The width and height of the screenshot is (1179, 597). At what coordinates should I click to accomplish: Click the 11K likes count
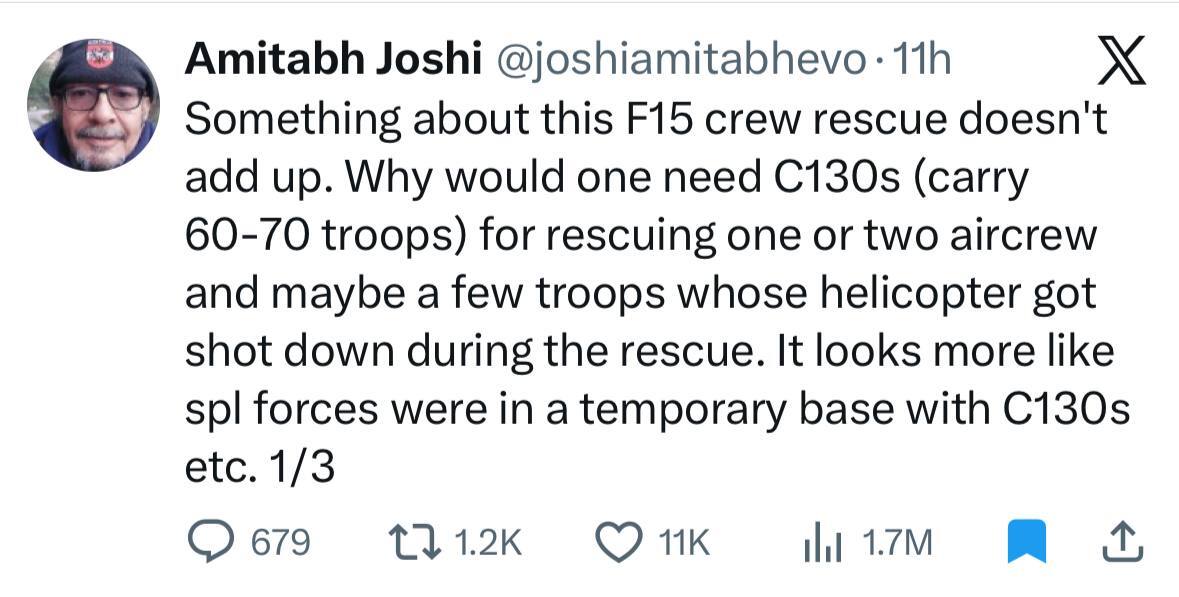click(683, 542)
